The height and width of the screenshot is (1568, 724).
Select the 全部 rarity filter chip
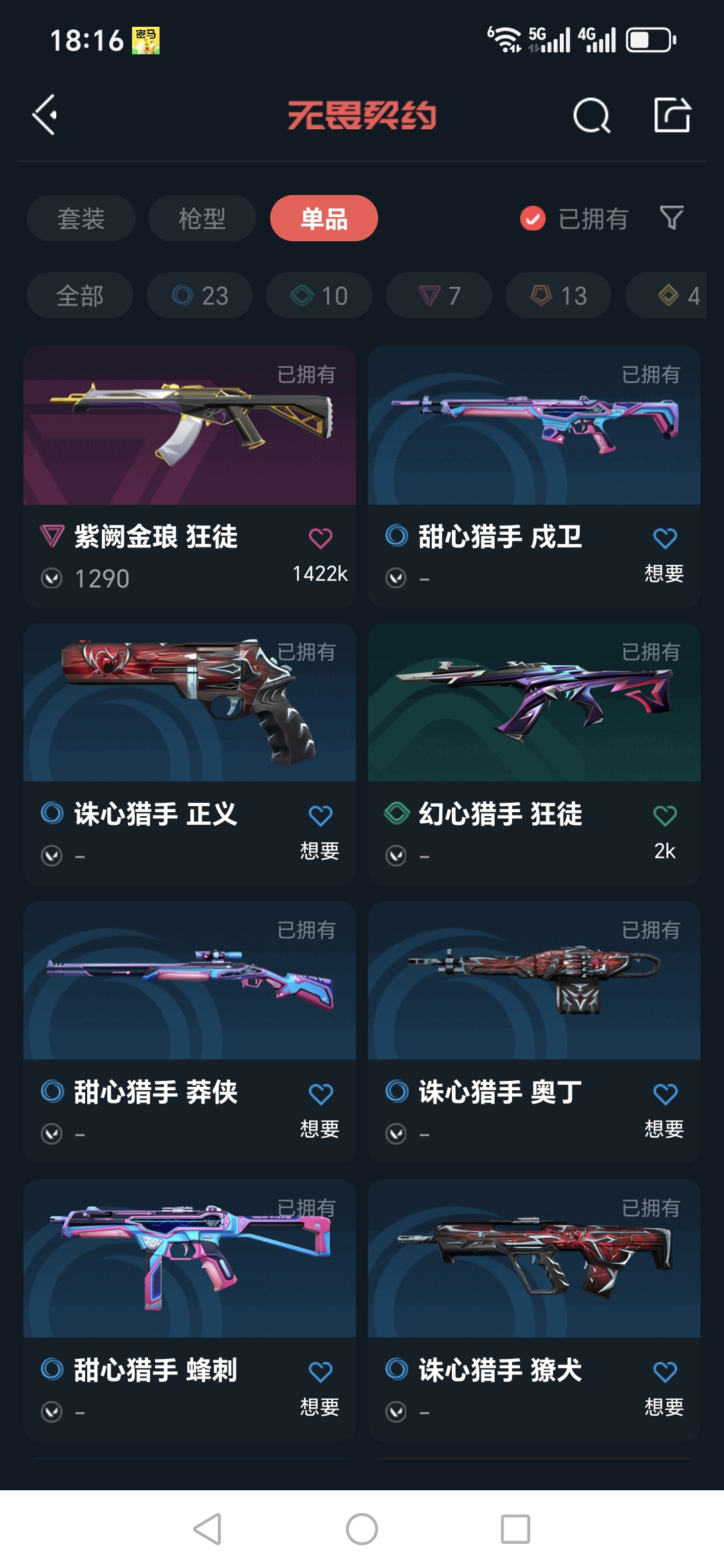(80, 296)
